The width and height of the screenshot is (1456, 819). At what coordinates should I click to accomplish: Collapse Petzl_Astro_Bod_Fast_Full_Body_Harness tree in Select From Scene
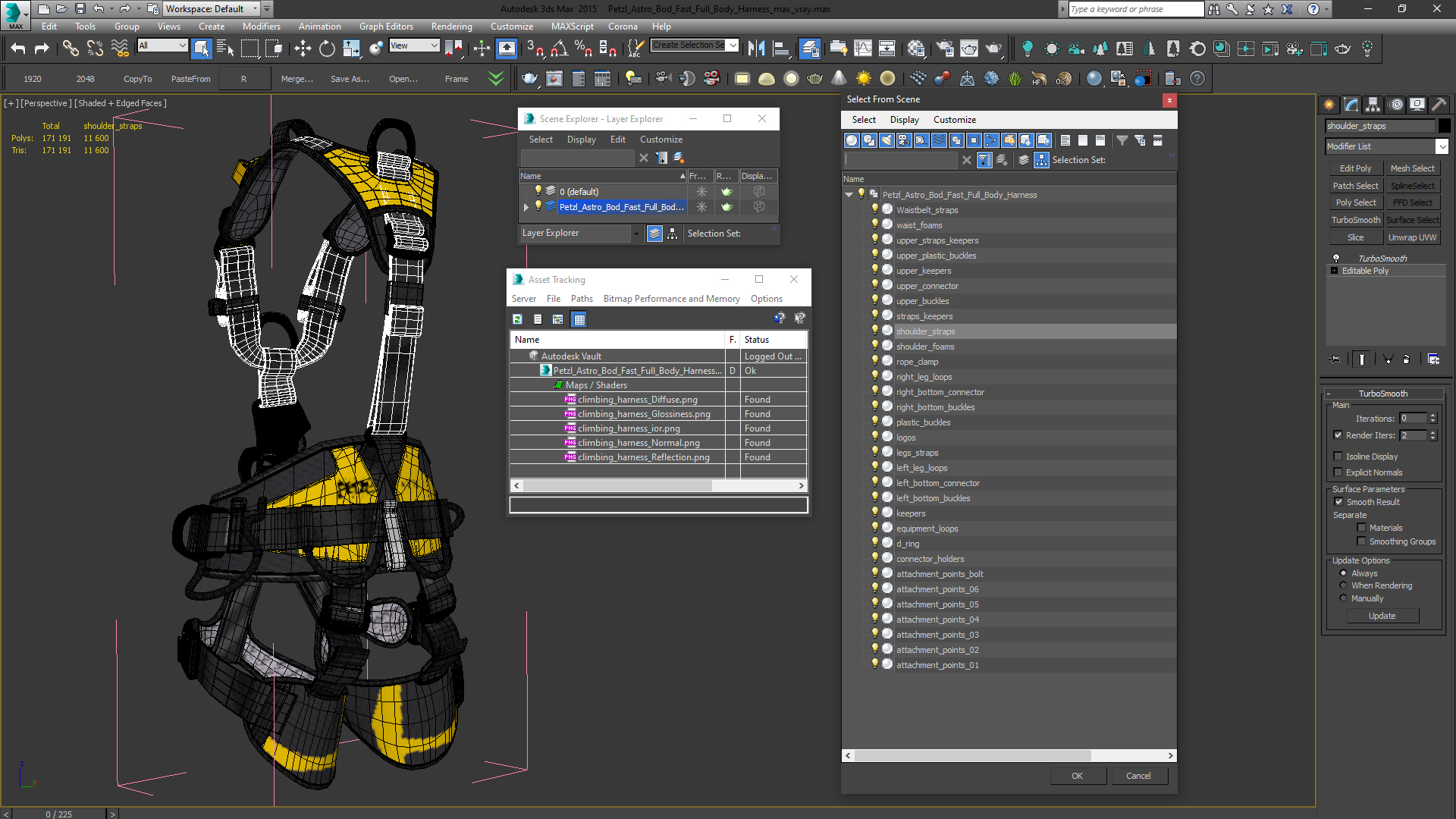pos(849,195)
